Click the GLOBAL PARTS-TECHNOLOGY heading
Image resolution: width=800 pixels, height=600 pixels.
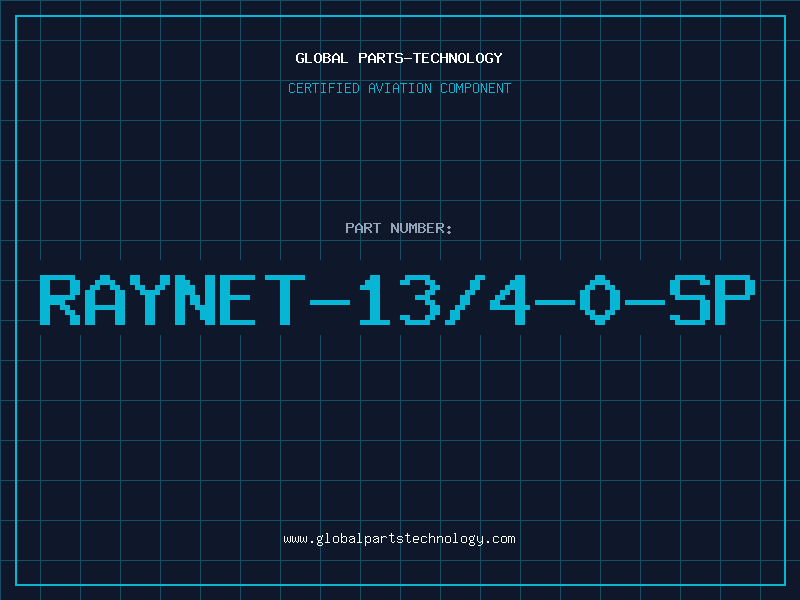[x=399, y=58]
